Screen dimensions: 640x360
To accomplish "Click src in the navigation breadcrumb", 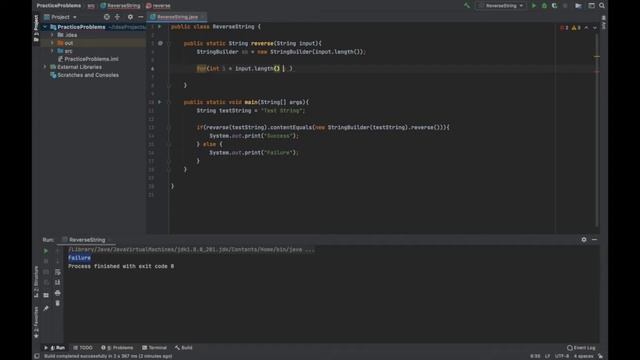I will tap(91, 6).
